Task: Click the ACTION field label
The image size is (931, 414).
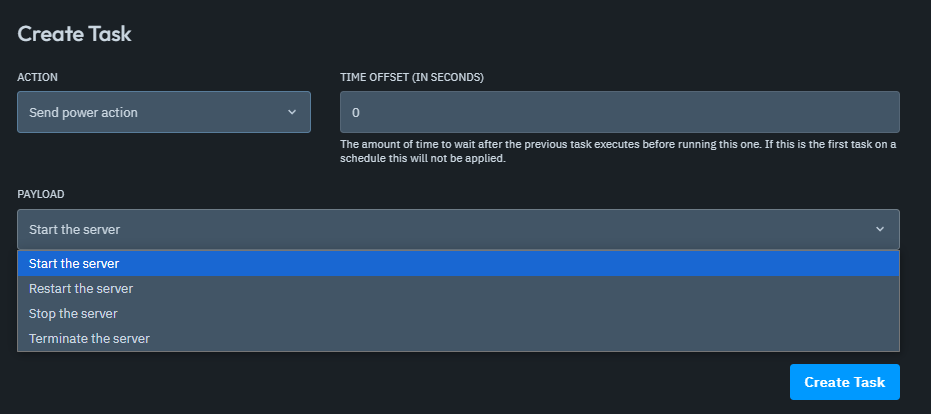Action: (37, 77)
